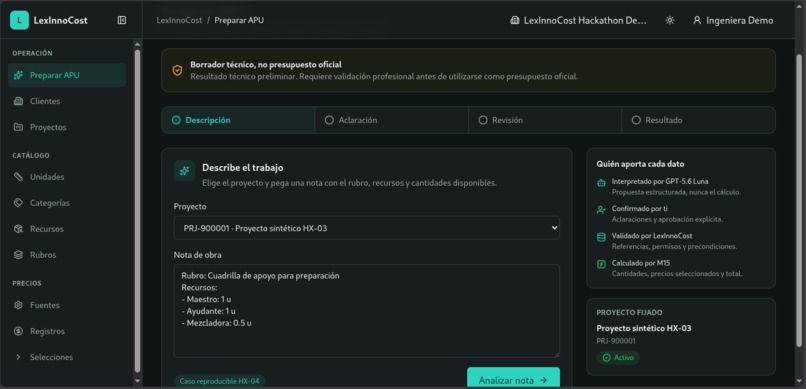
Task: Click the sidebar scrollbar down arrow
Action: tap(137, 381)
